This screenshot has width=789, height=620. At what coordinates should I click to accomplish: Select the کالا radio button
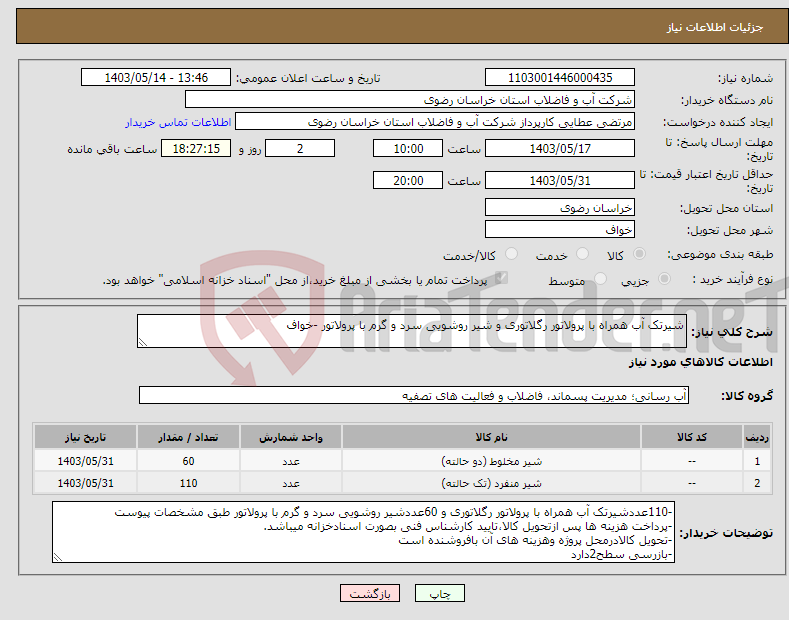[x=639, y=254]
